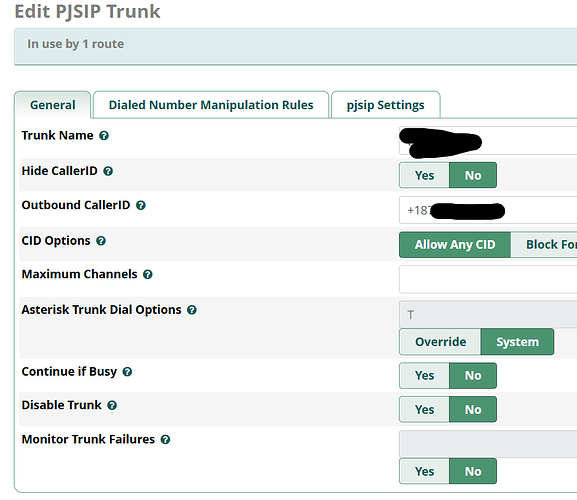Click the Trunk Name help icon
This screenshot has height=500, width=577.
pos(104,136)
